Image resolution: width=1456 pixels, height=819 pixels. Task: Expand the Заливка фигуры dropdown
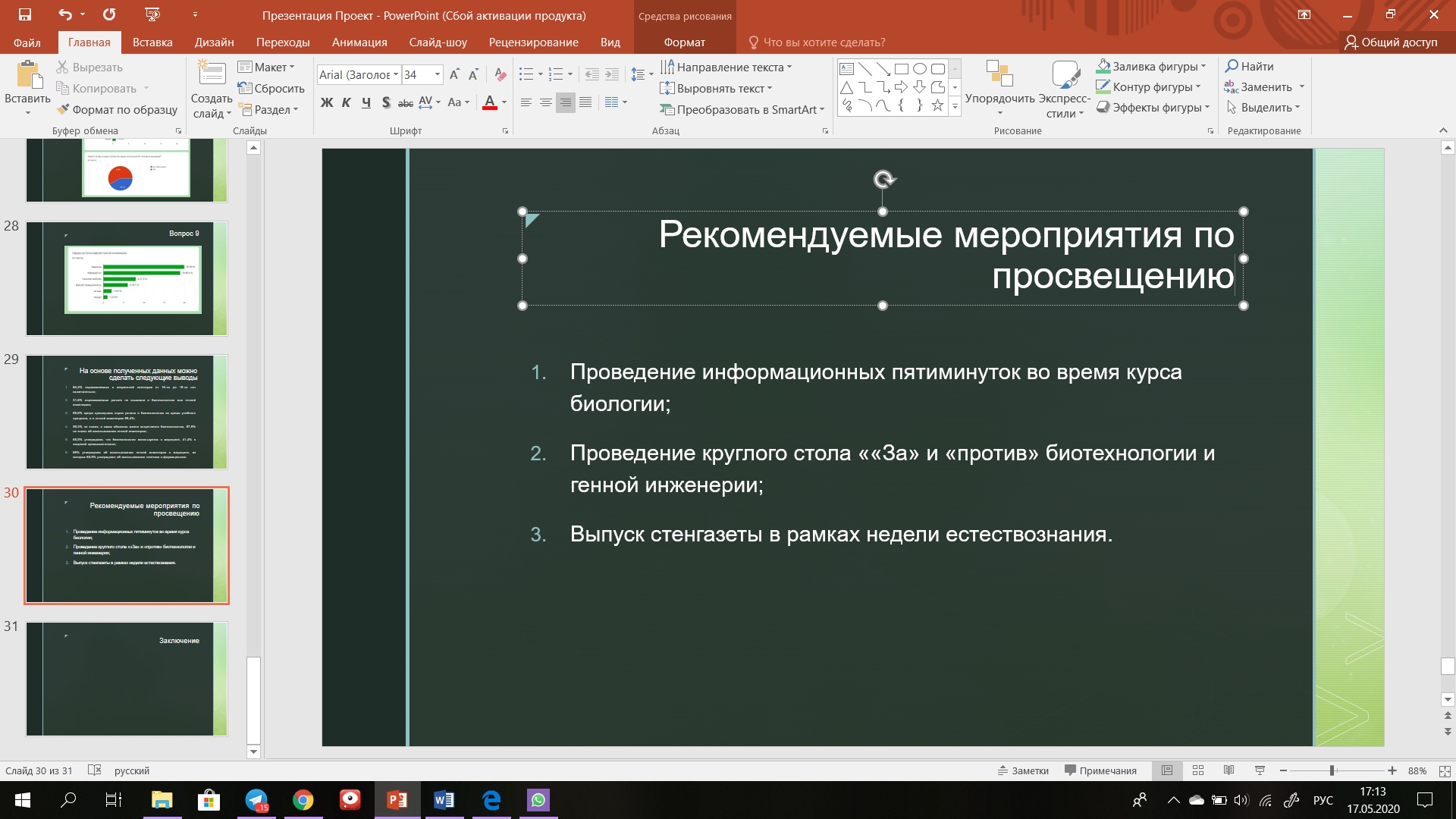click(1203, 66)
